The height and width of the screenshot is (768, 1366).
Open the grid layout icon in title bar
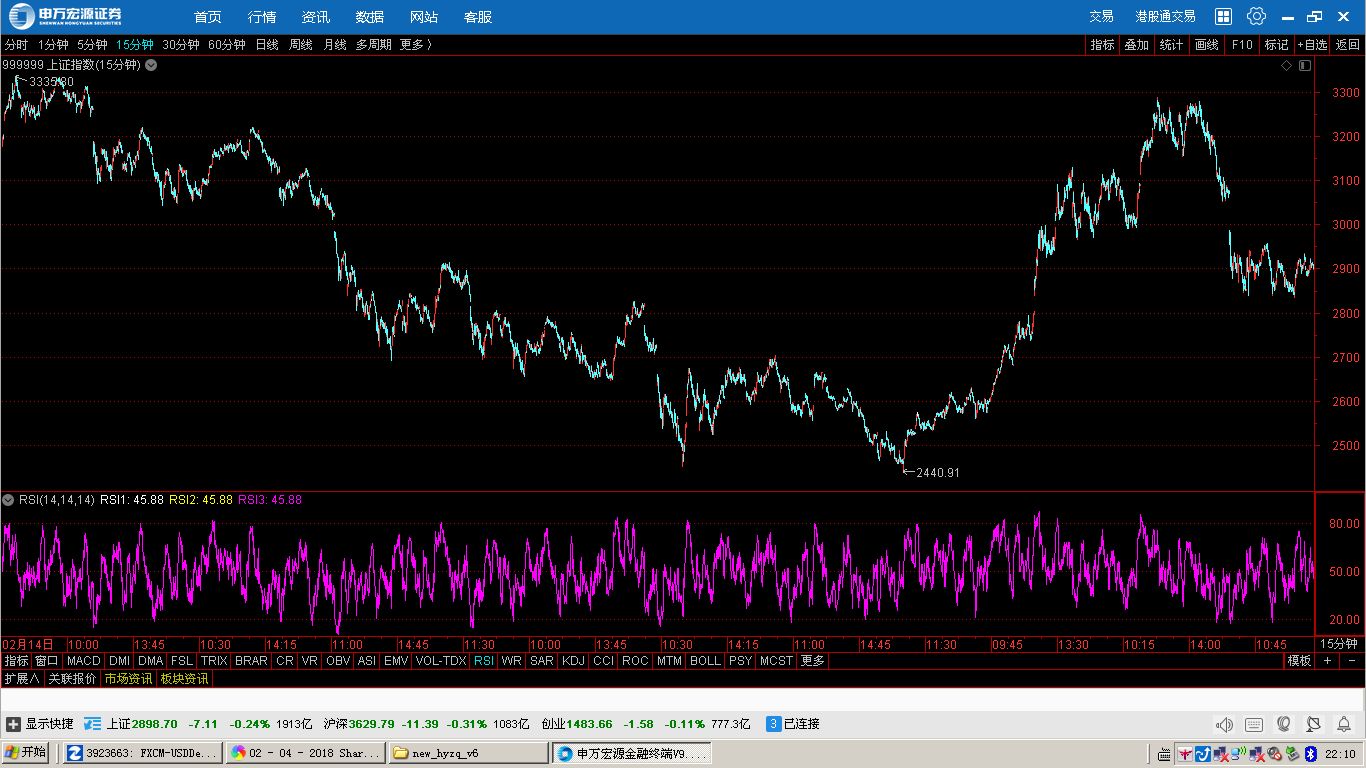[x=1223, y=16]
